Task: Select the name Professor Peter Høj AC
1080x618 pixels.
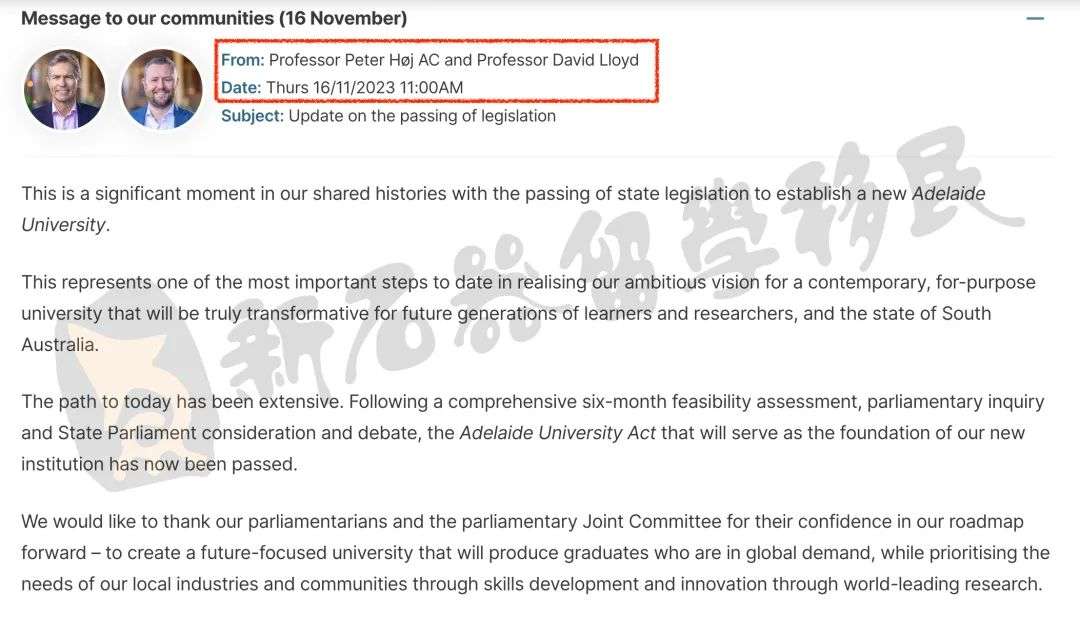Action: (354, 60)
